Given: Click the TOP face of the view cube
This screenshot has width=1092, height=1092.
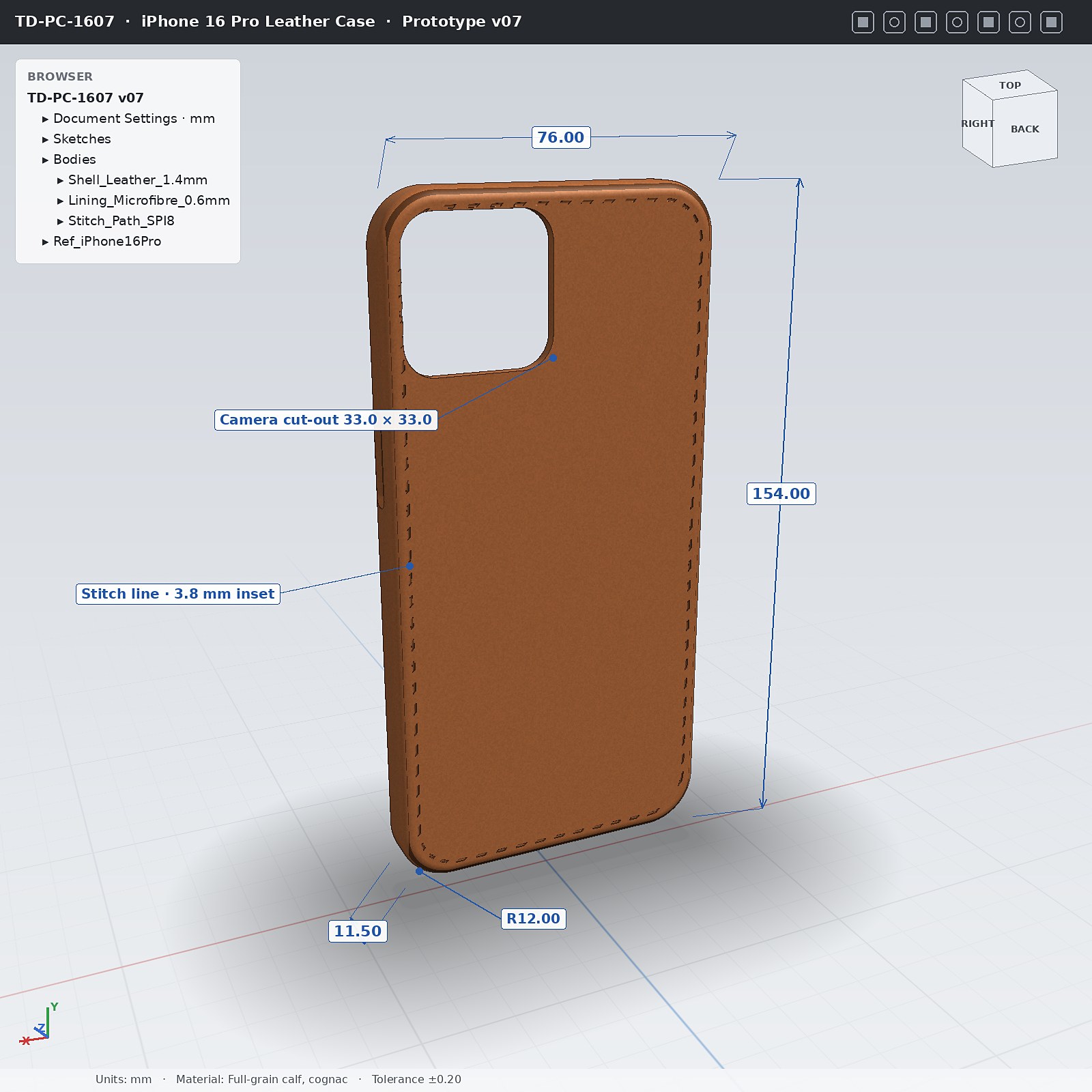Looking at the screenshot, I should click(1010, 85).
